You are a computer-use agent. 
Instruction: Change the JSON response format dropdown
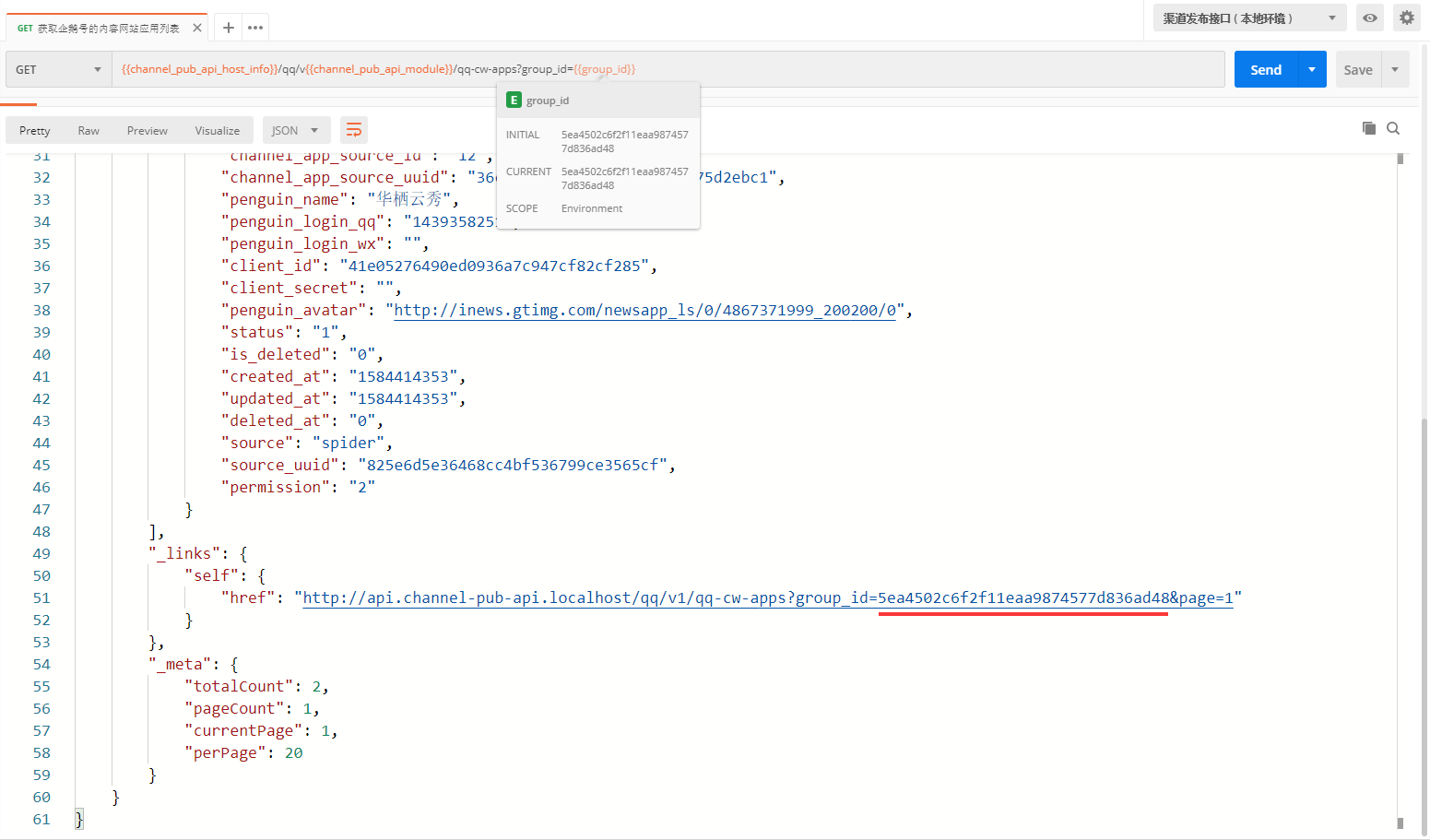click(295, 130)
